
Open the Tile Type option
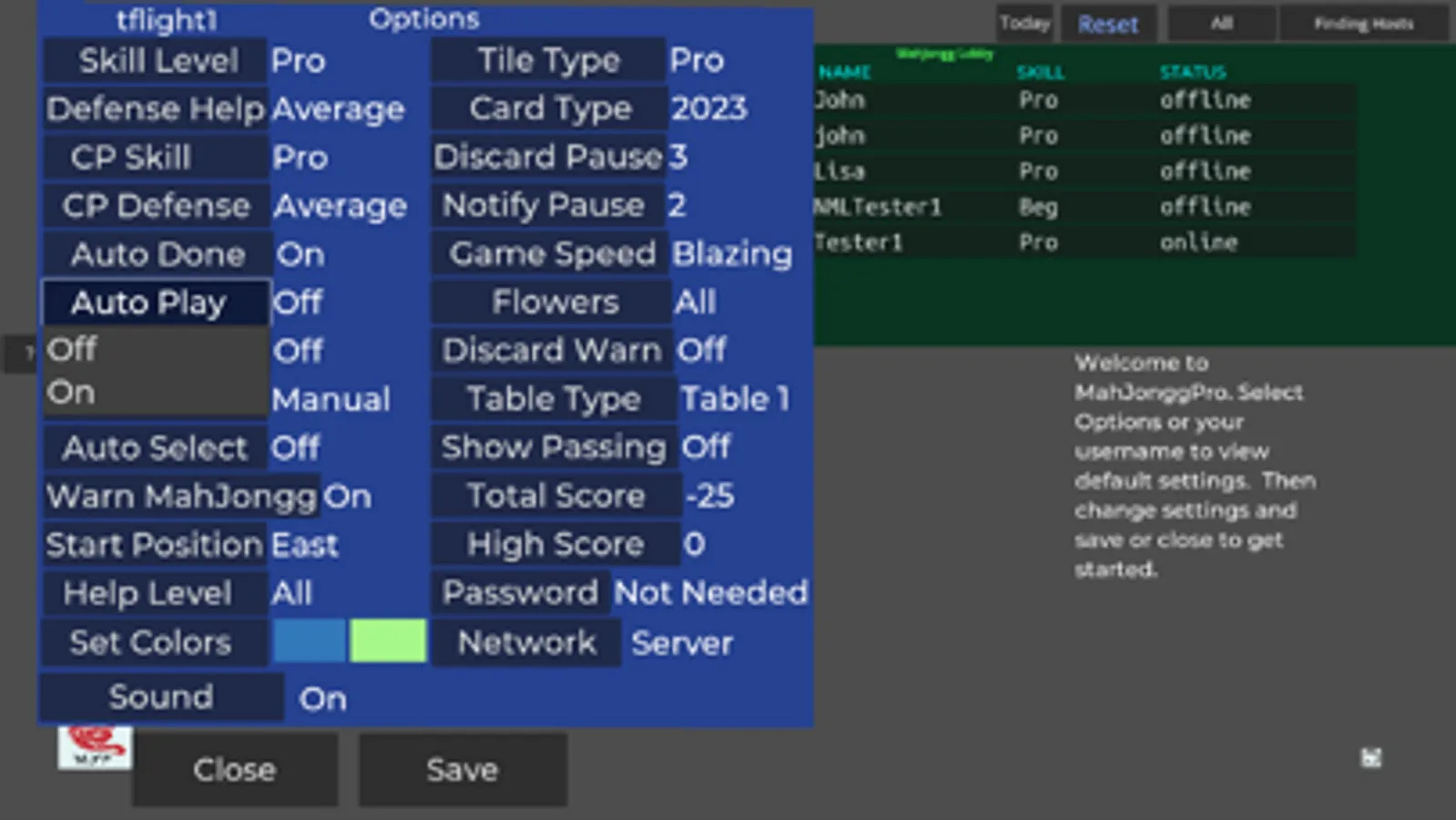click(x=548, y=60)
